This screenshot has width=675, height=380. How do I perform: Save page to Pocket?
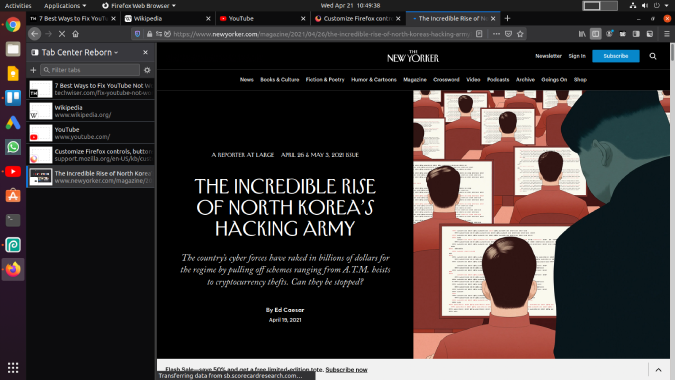[x=508, y=34]
